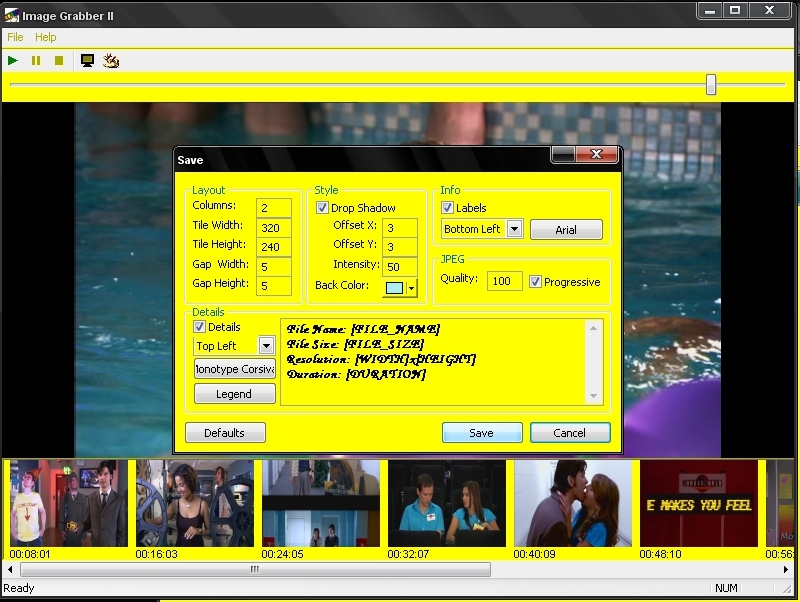Click the Duration template line in details box
Screen dimensions: 800x602
click(356, 374)
